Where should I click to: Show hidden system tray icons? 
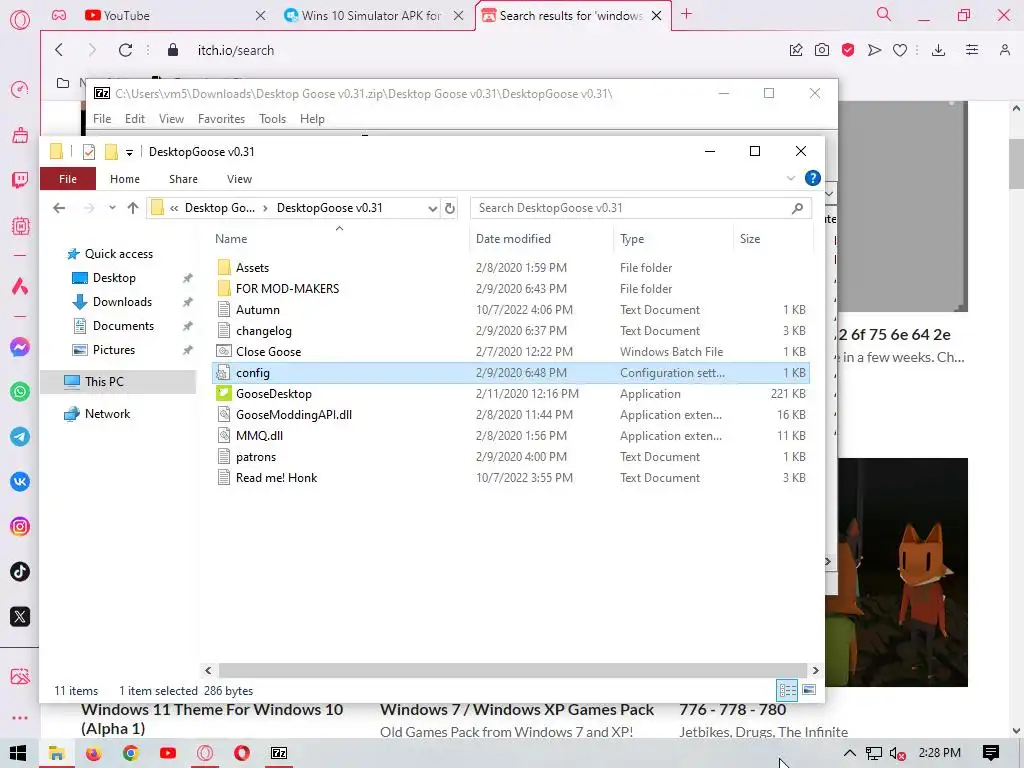point(850,753)
